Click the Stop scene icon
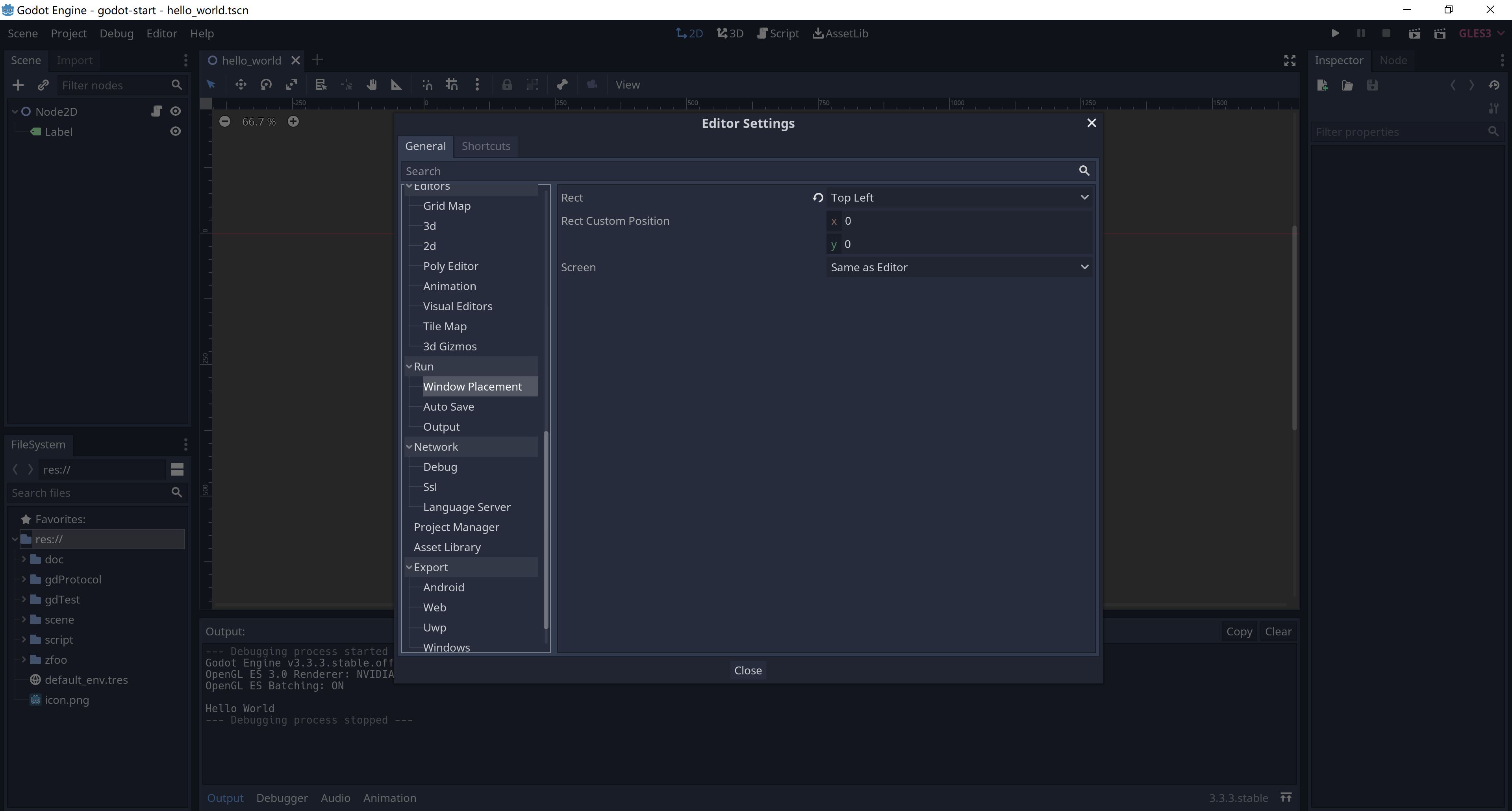This screenshot has width=1512, height=811. [x=1386, y=33]
